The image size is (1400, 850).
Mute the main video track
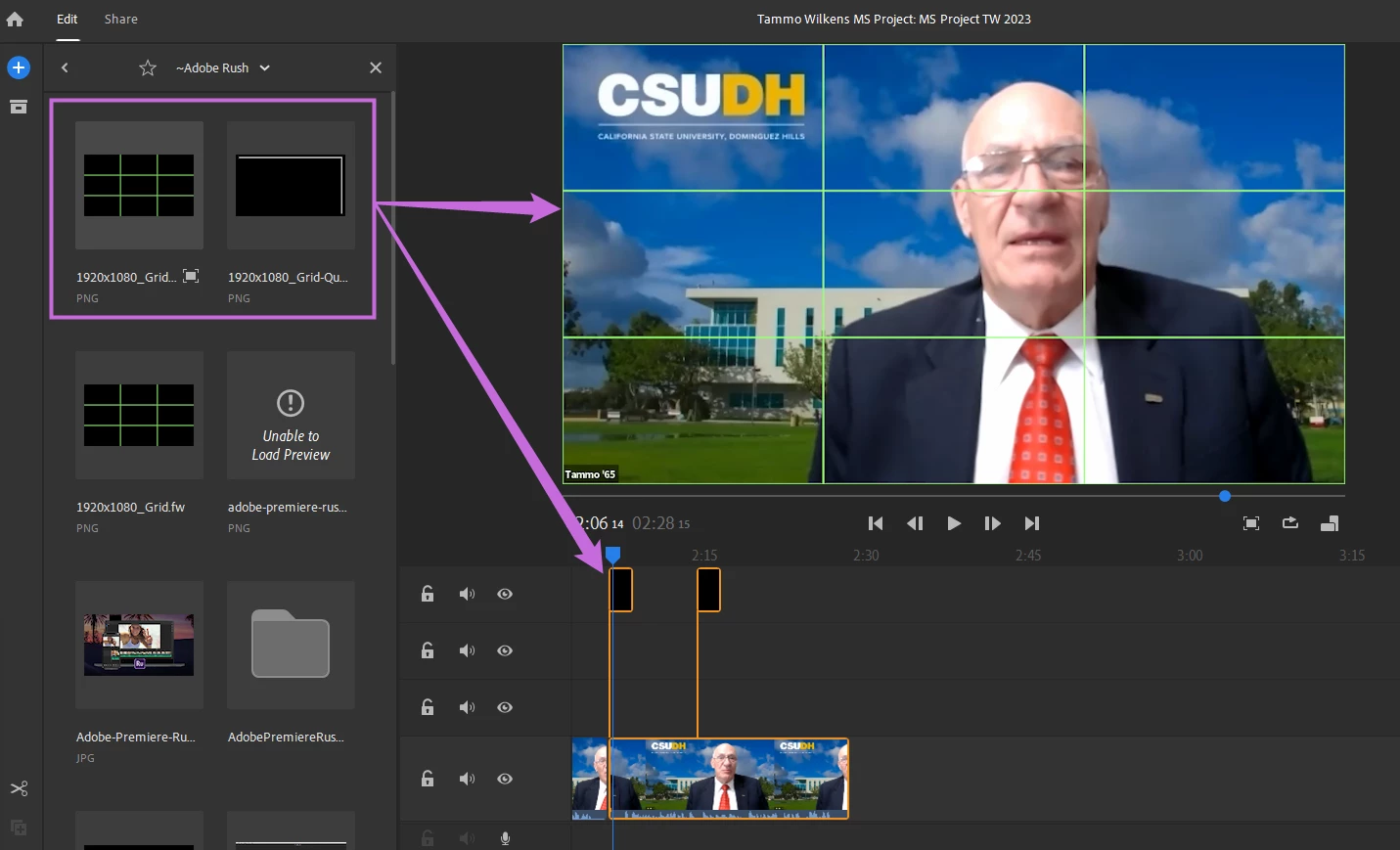[467, 779]
